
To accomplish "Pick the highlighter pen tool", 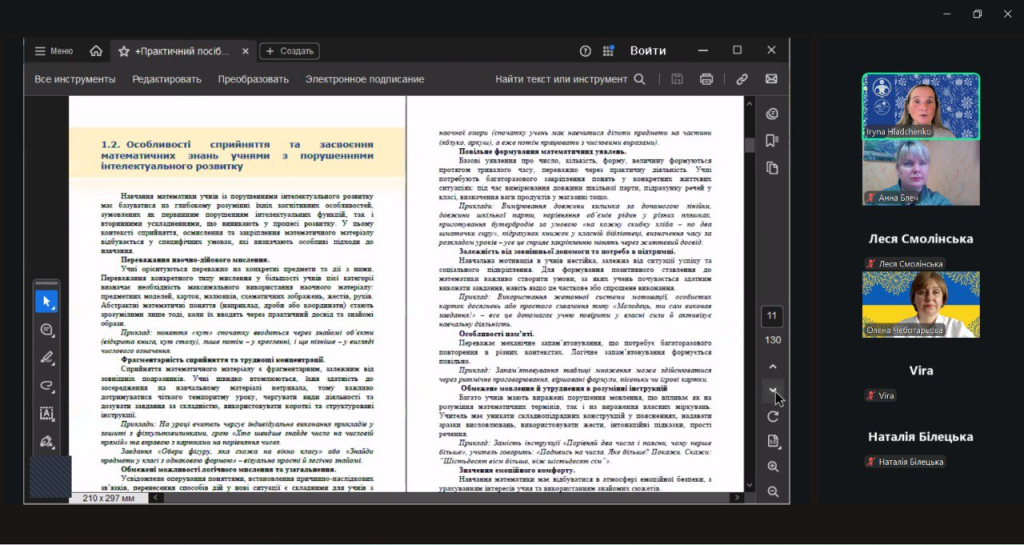I will click(47, 357).
